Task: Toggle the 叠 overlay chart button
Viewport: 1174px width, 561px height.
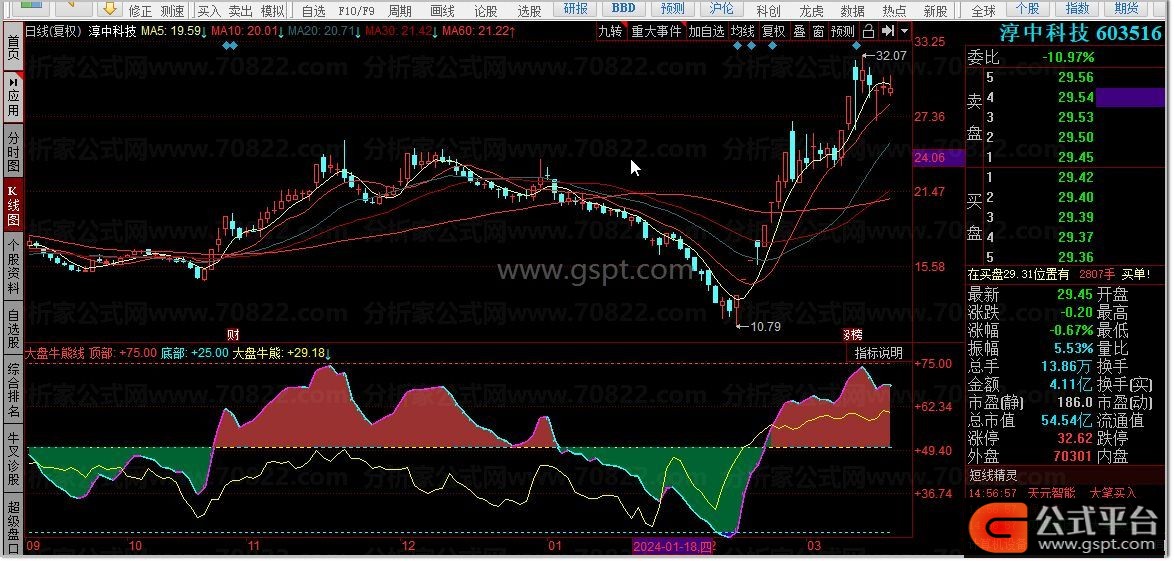Action: (800, 31)
